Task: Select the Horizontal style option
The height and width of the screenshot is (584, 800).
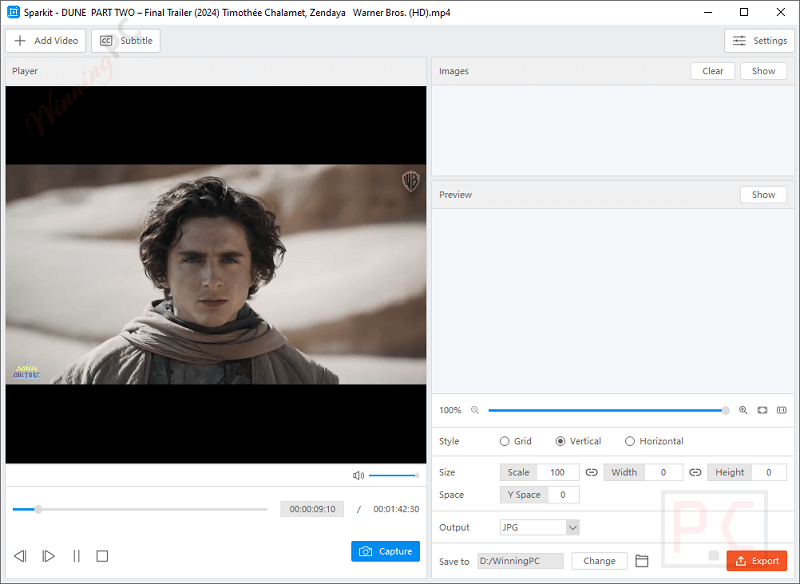Action: pyautogui.click(x=654, y=441)
